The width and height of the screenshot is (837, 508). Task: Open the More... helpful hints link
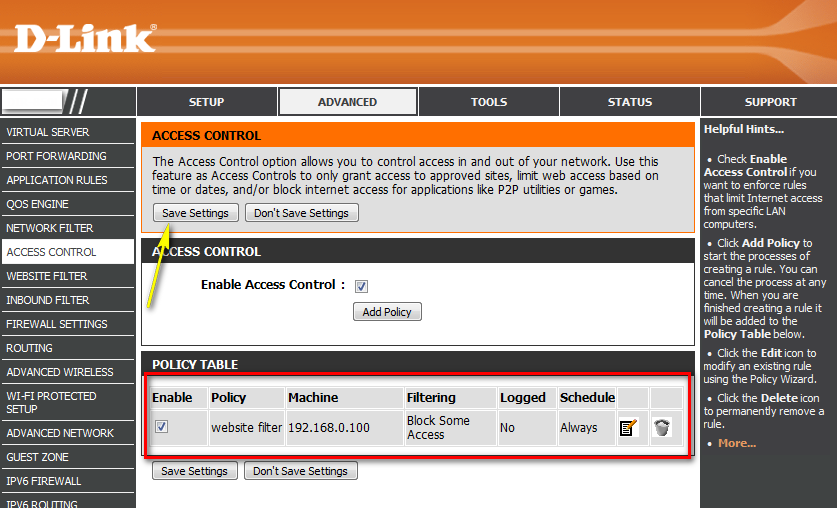736,443
